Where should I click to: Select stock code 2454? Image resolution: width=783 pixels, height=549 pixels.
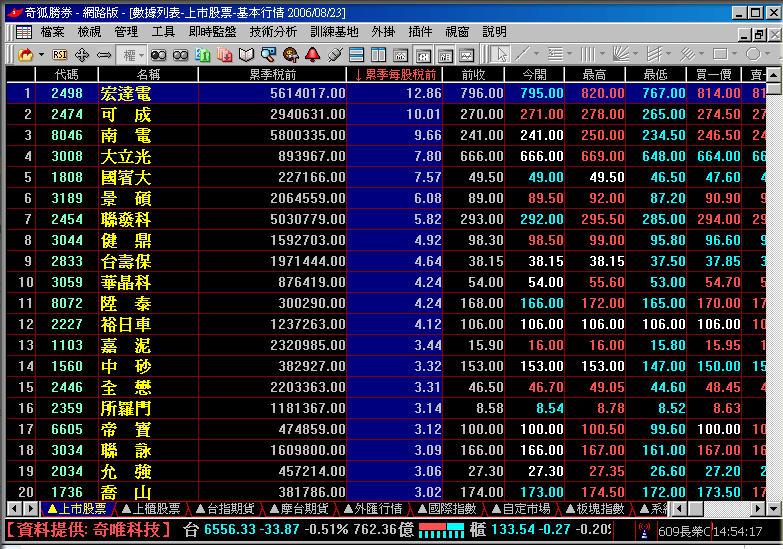(x=67, y=219)
